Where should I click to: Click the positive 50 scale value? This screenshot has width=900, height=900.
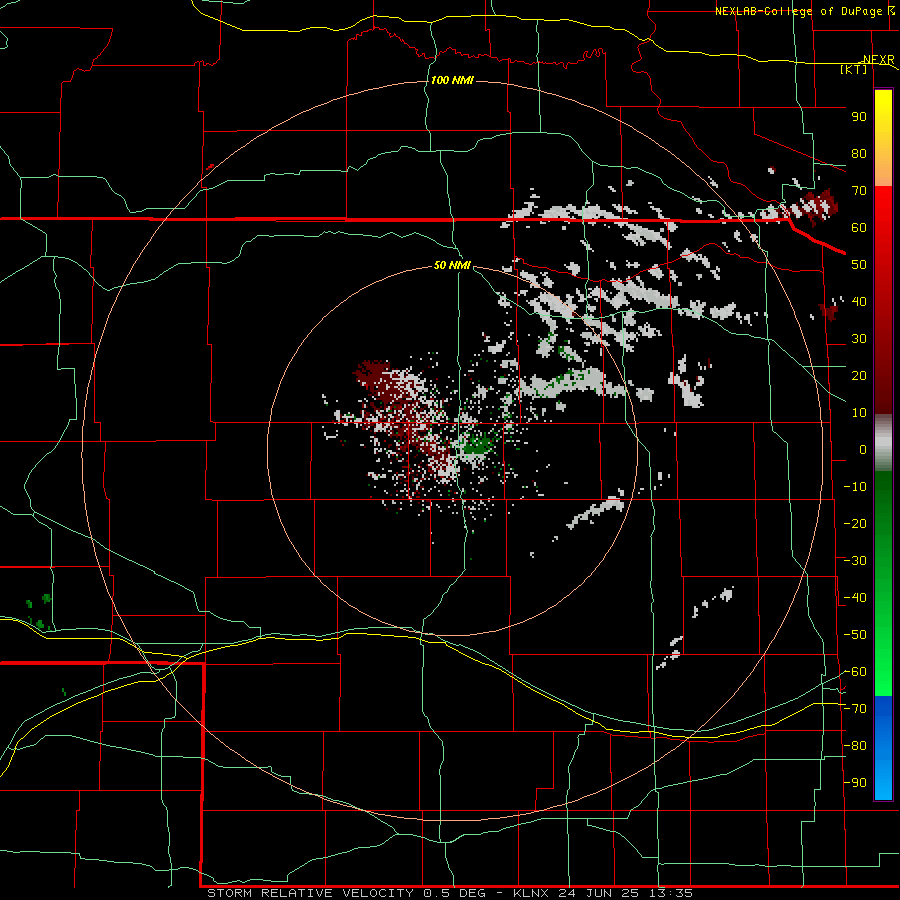tap(859, 265)
